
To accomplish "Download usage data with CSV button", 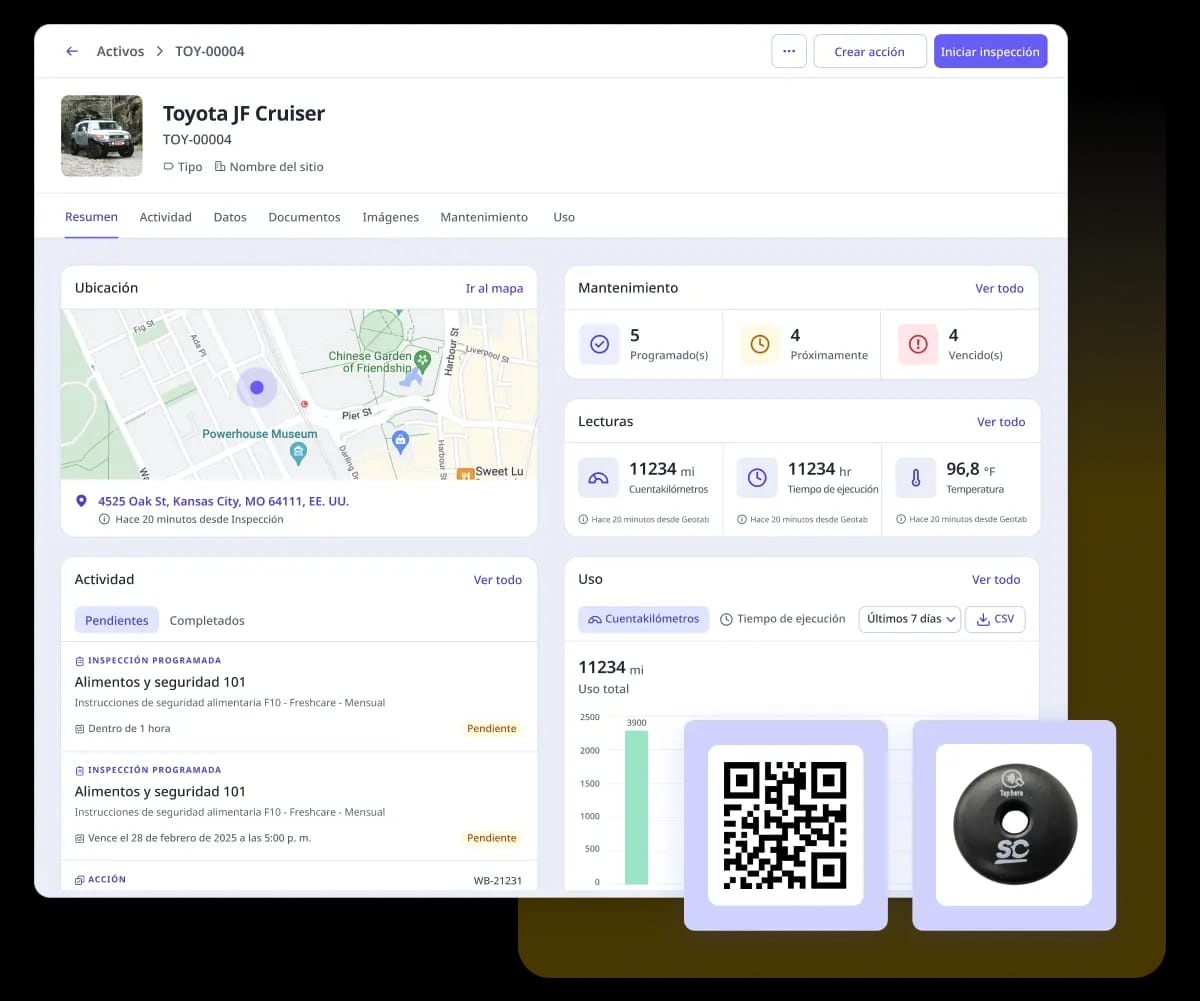I will tap(994, 619).
